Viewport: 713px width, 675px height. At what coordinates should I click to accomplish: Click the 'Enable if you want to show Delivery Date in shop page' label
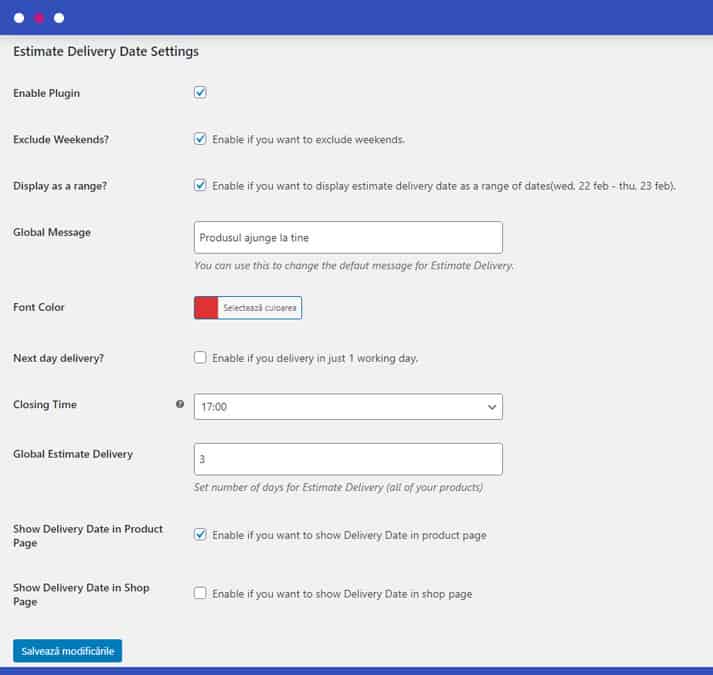[x=342, y=594]
